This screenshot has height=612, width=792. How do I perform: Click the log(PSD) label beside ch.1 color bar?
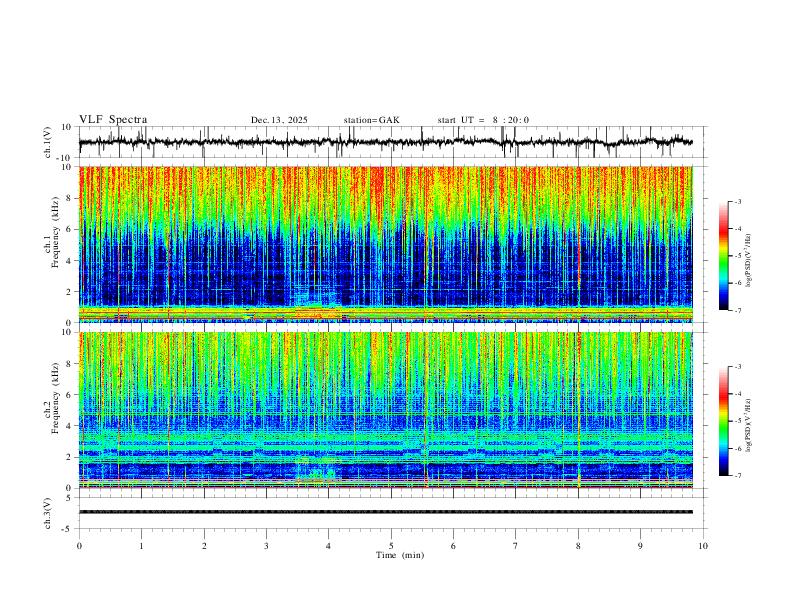[x=749, y=261]
